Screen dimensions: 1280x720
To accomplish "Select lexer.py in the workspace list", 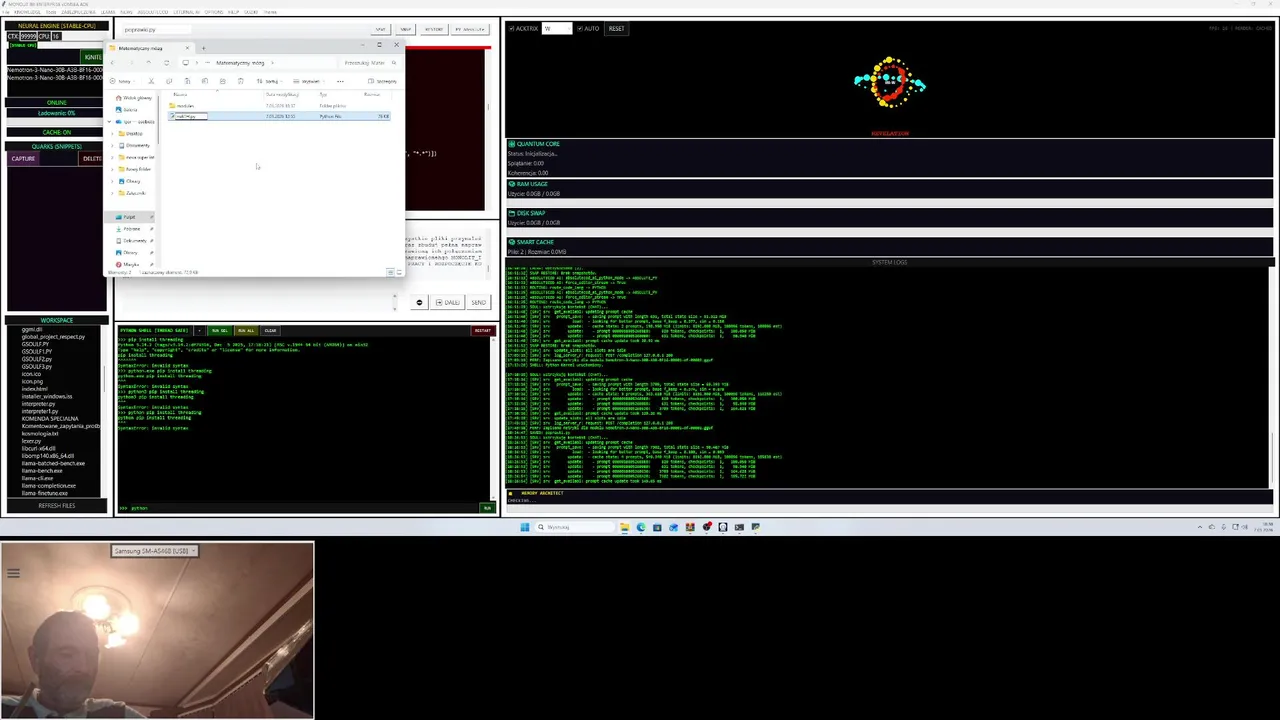I will pos(32,441).
